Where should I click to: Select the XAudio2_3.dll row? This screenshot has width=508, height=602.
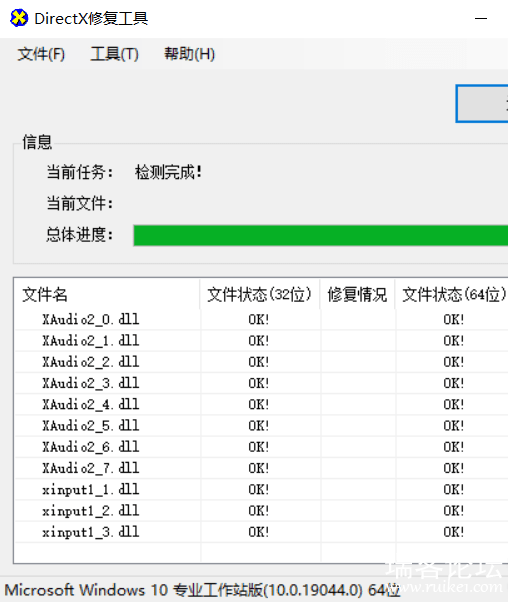pyautogui.click(x=261, y=383)
